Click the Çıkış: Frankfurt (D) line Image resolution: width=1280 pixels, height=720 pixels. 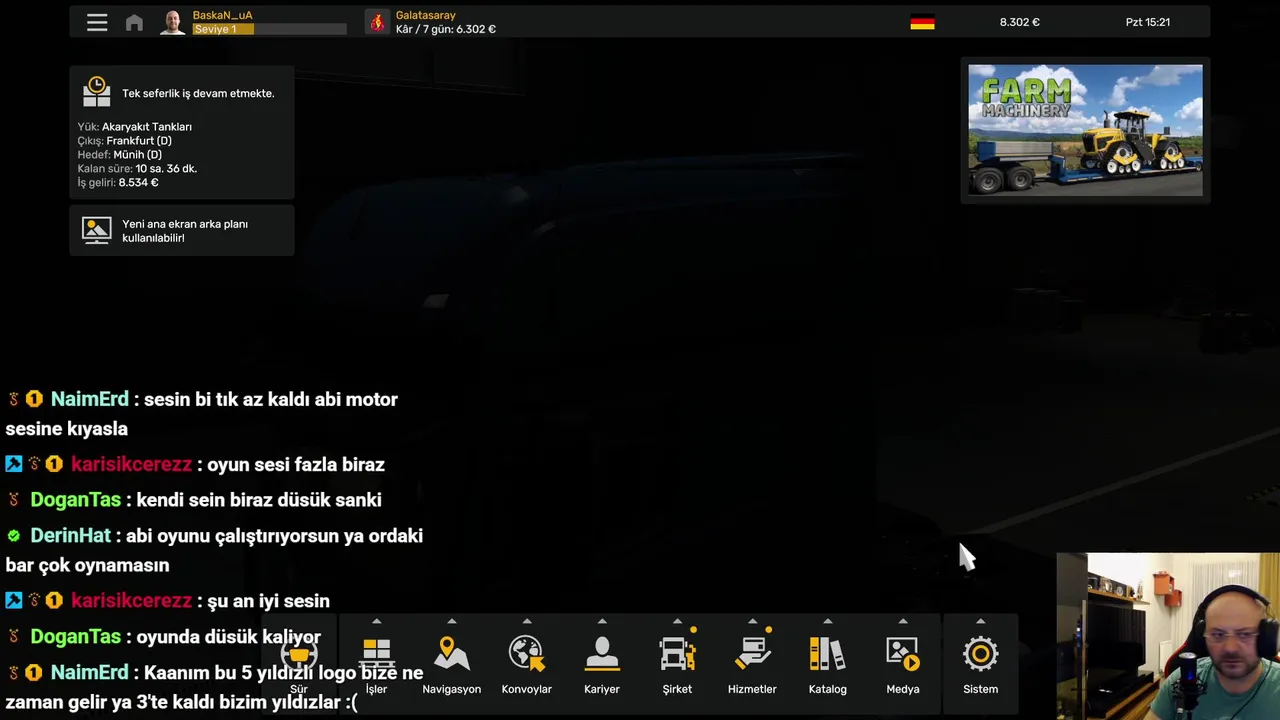click(125, 141)
